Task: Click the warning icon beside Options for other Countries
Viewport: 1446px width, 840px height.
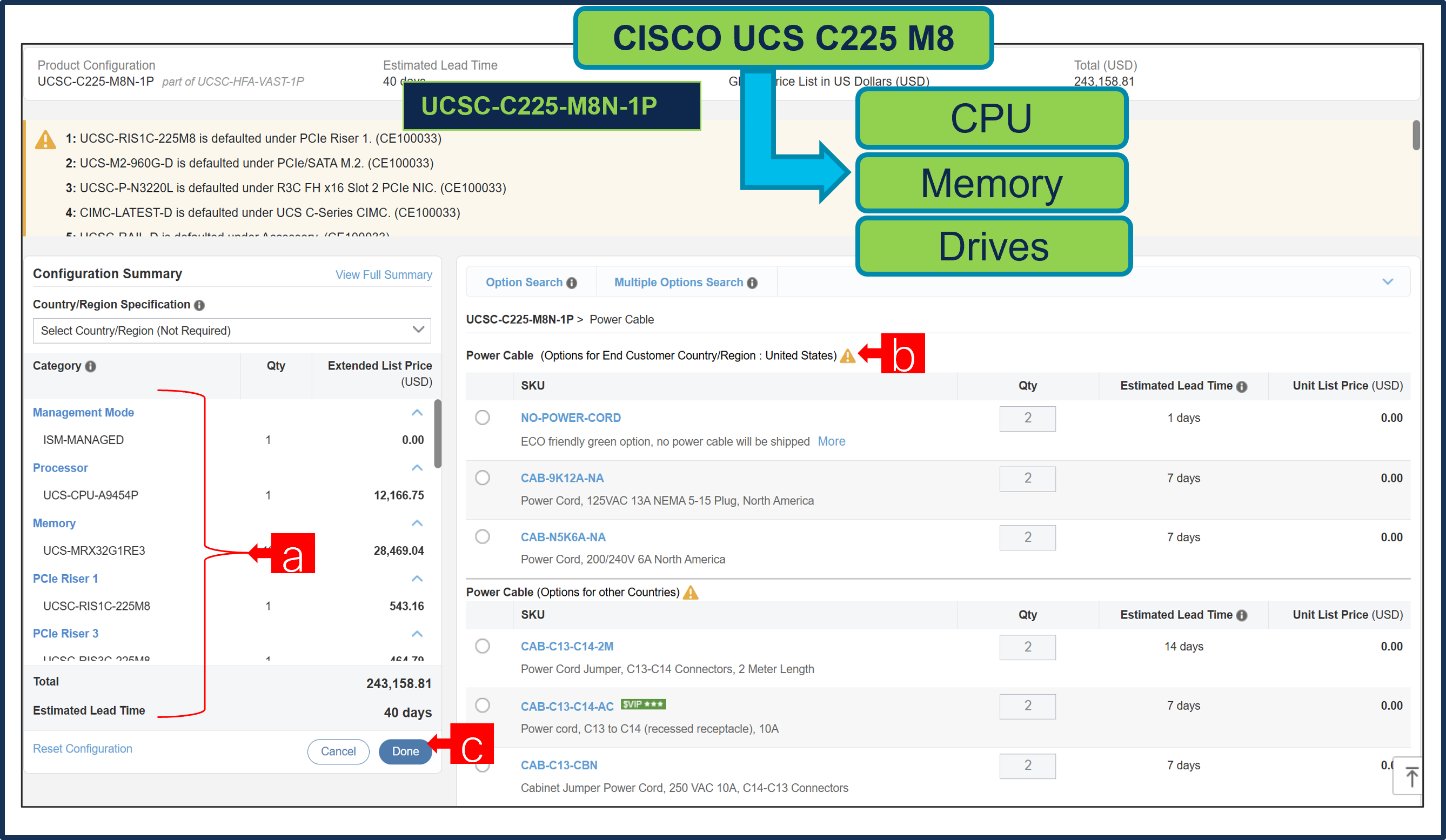Action: pyautogui.click(x=692, y=592)
